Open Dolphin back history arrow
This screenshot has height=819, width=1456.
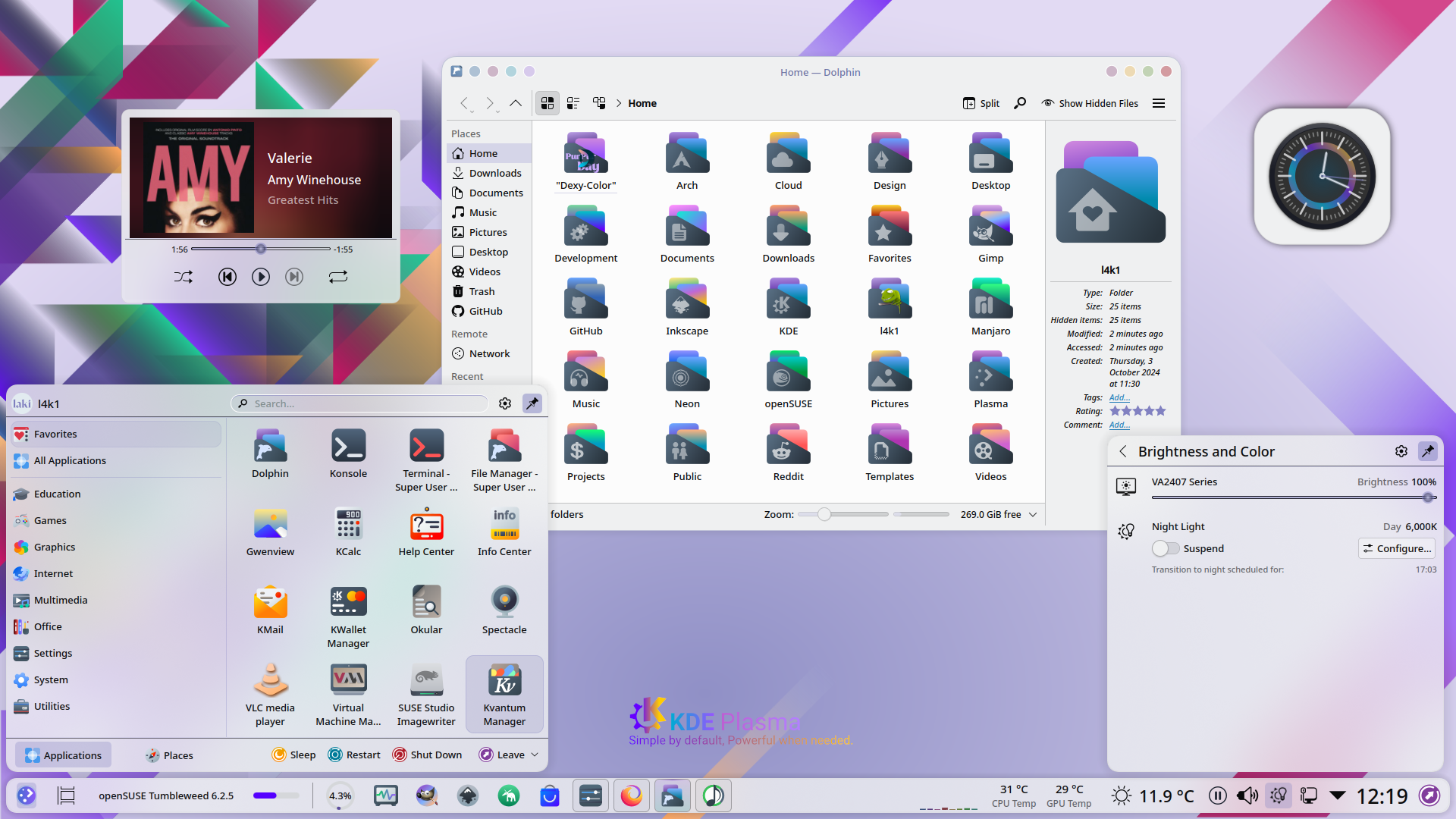(465, 103)
